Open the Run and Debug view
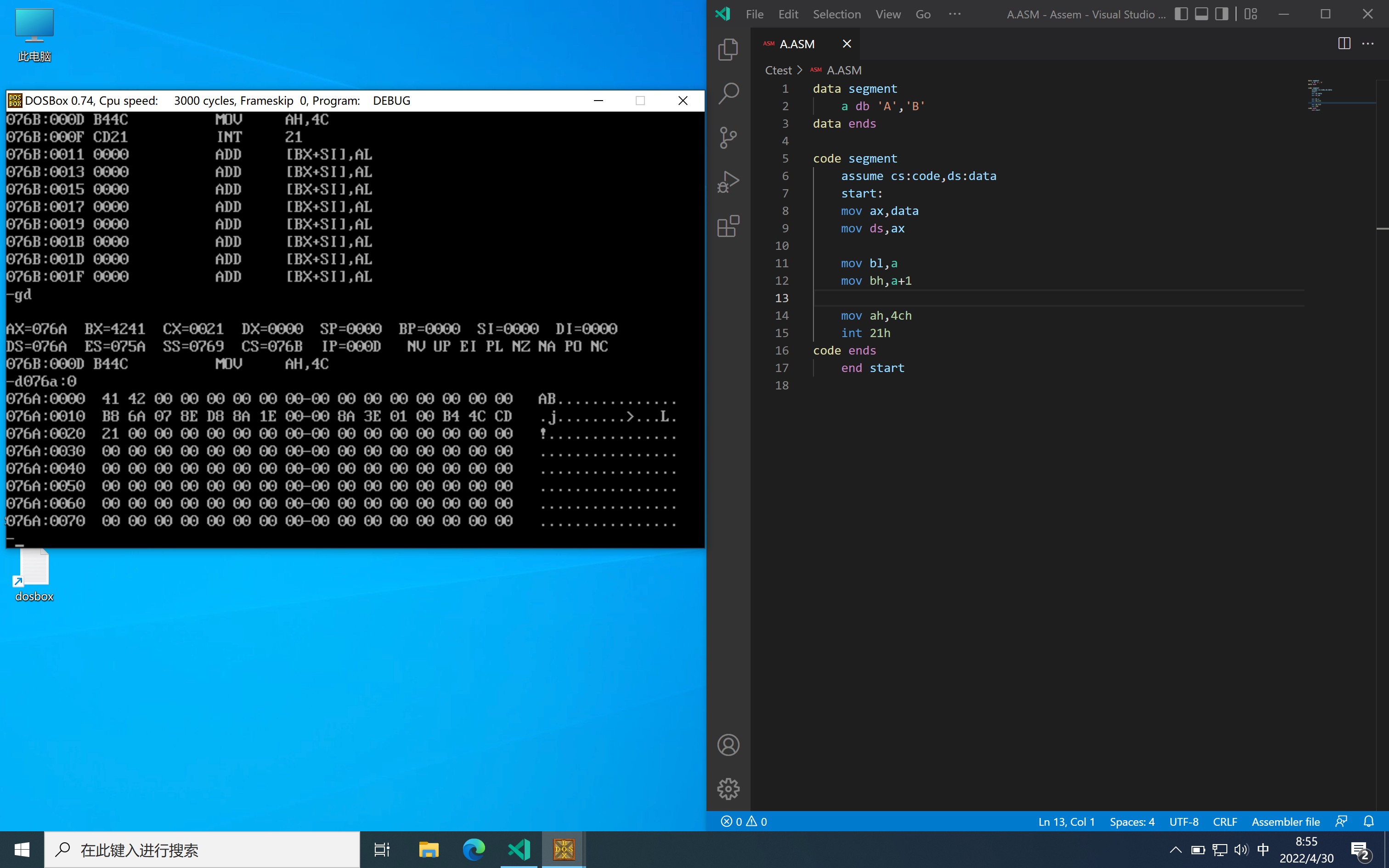Image resolution: width=1389 pixels, height=868 pixels. pos(728,181)
